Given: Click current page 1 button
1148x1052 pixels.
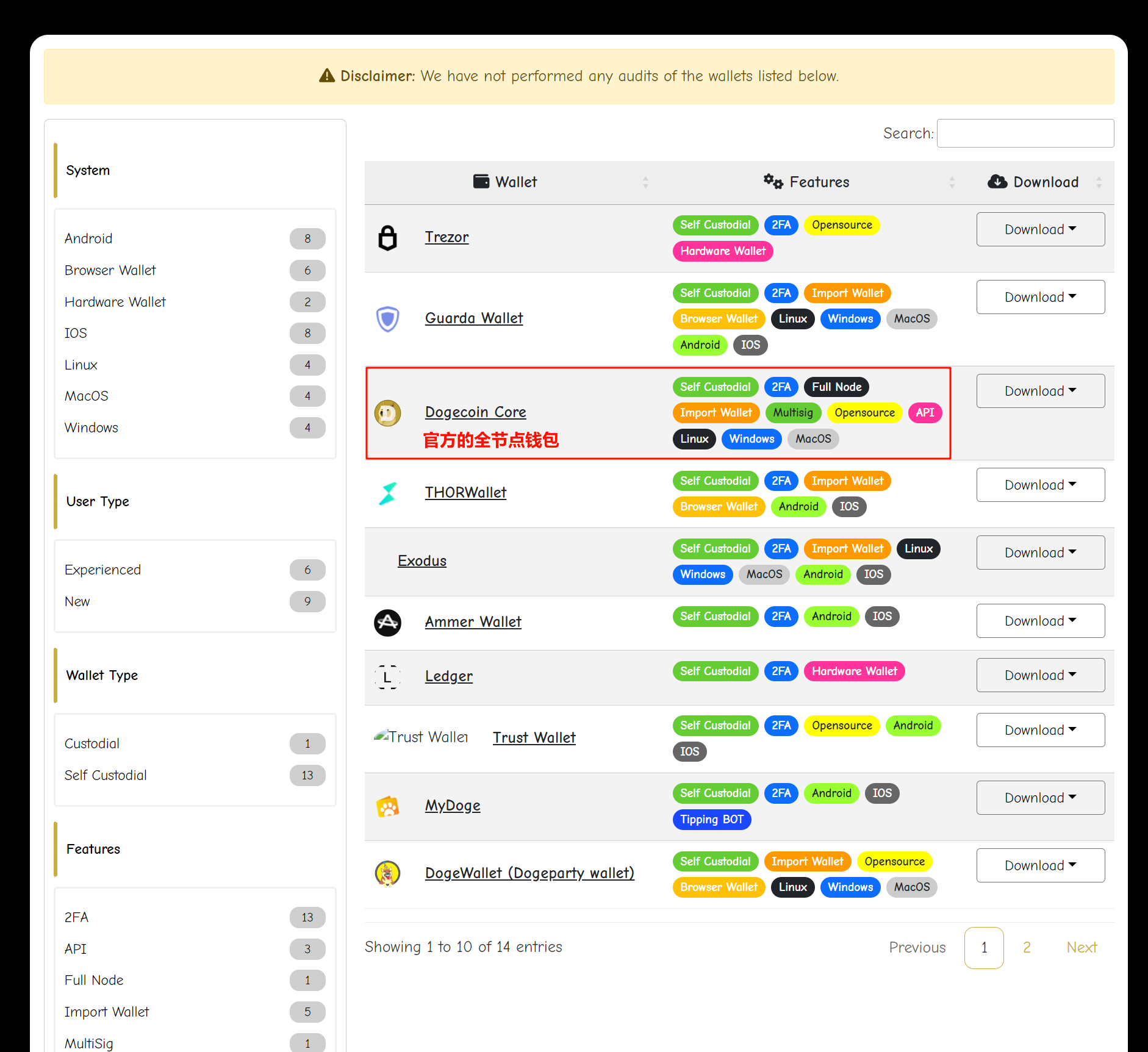Looking at the screenshot, I should click(x=984, y=948).
